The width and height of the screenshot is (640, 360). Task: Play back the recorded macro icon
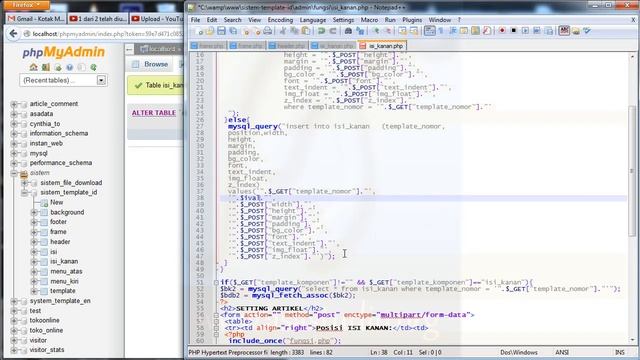click(525, 31)
